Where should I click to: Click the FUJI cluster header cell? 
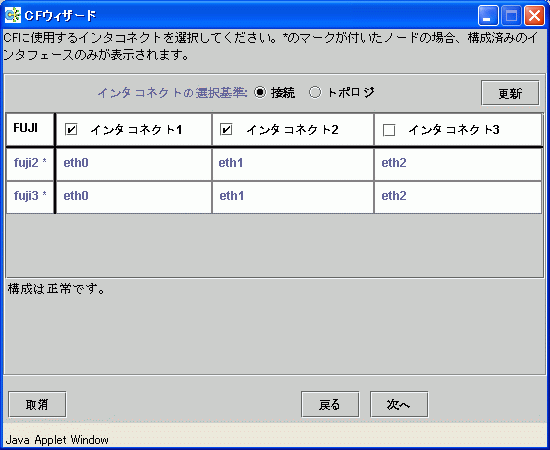point(30,129)
